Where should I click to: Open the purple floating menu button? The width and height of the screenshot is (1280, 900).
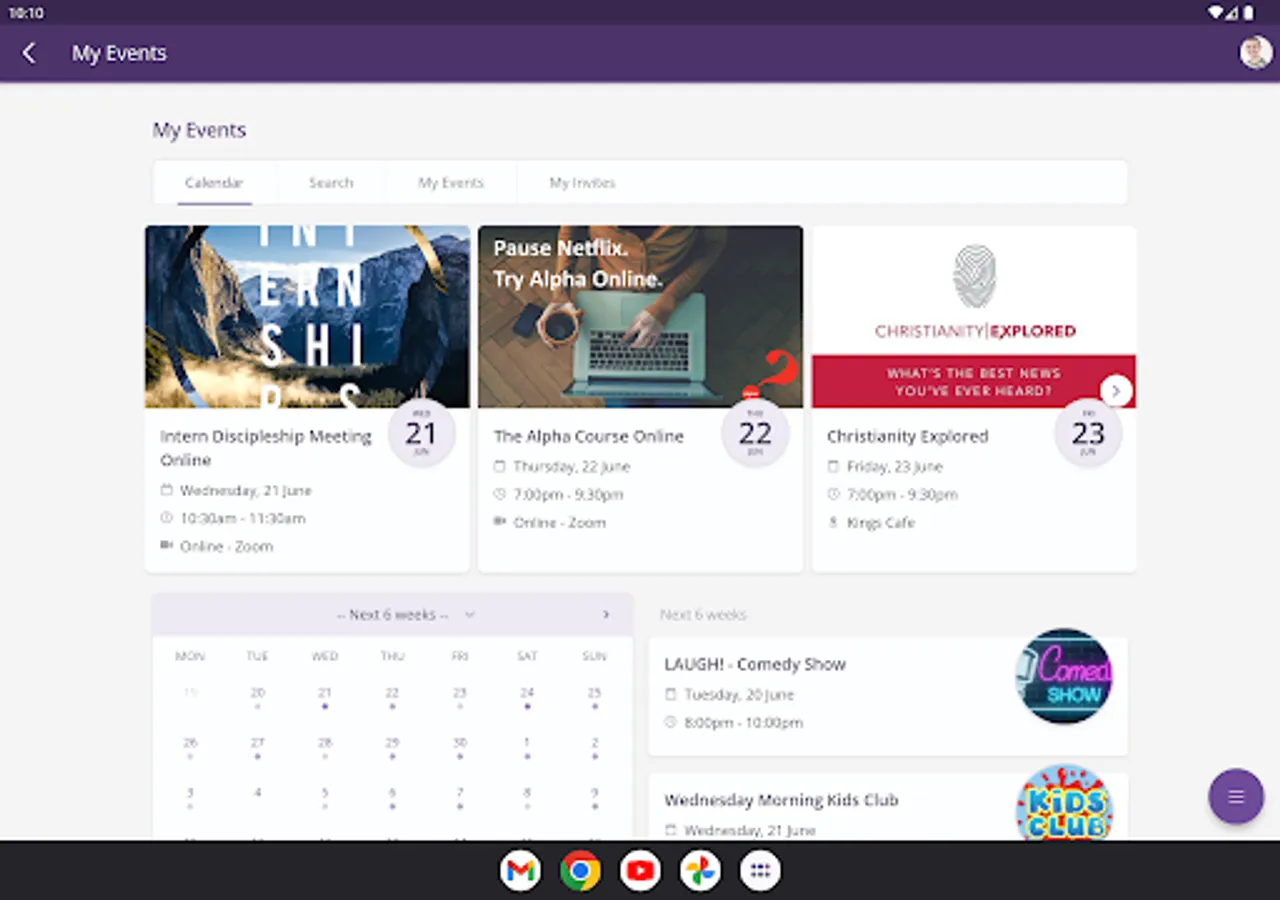tap(1236, 796)
